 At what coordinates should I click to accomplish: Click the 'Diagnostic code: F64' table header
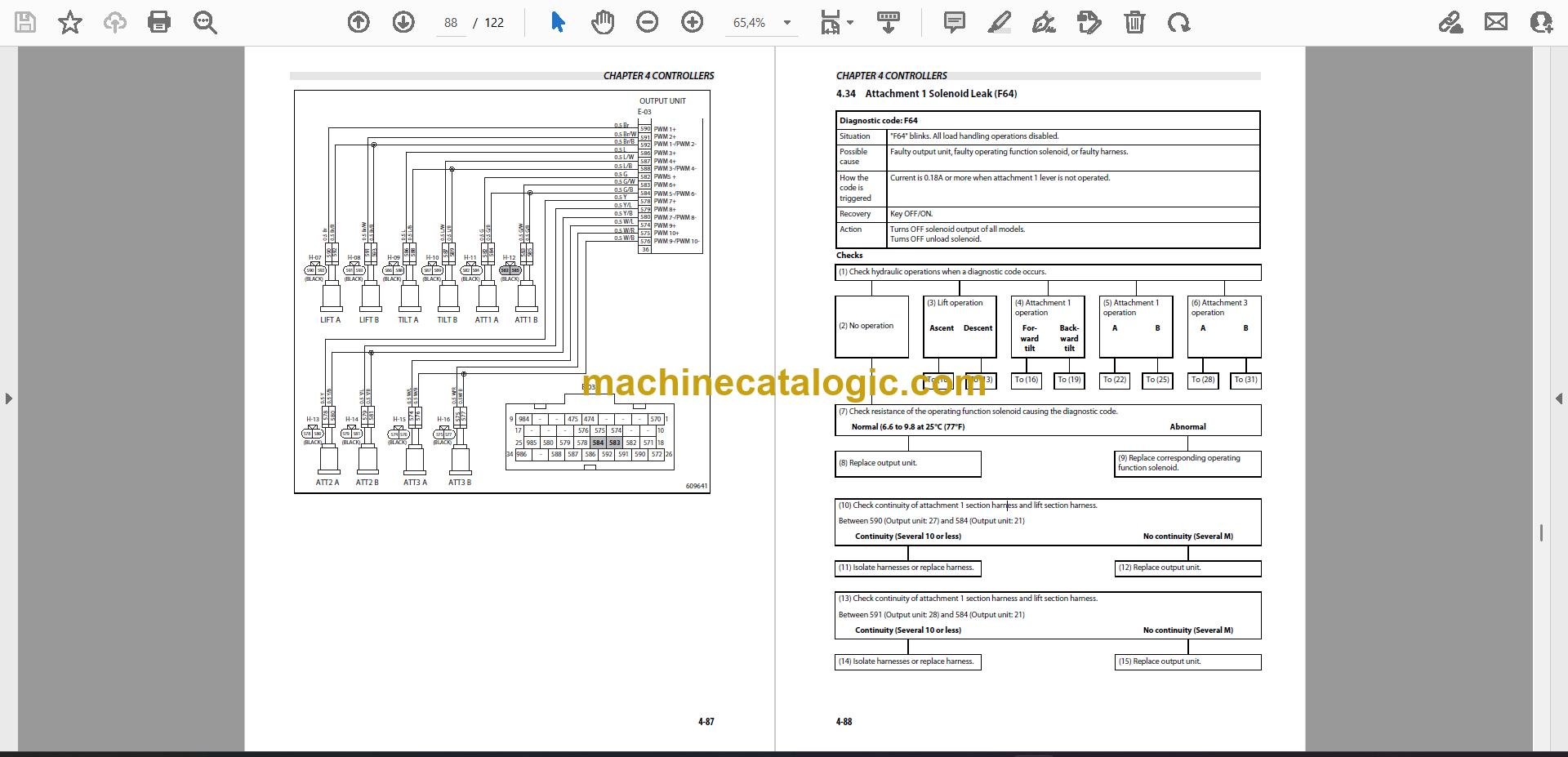(x=1048, y=120)
